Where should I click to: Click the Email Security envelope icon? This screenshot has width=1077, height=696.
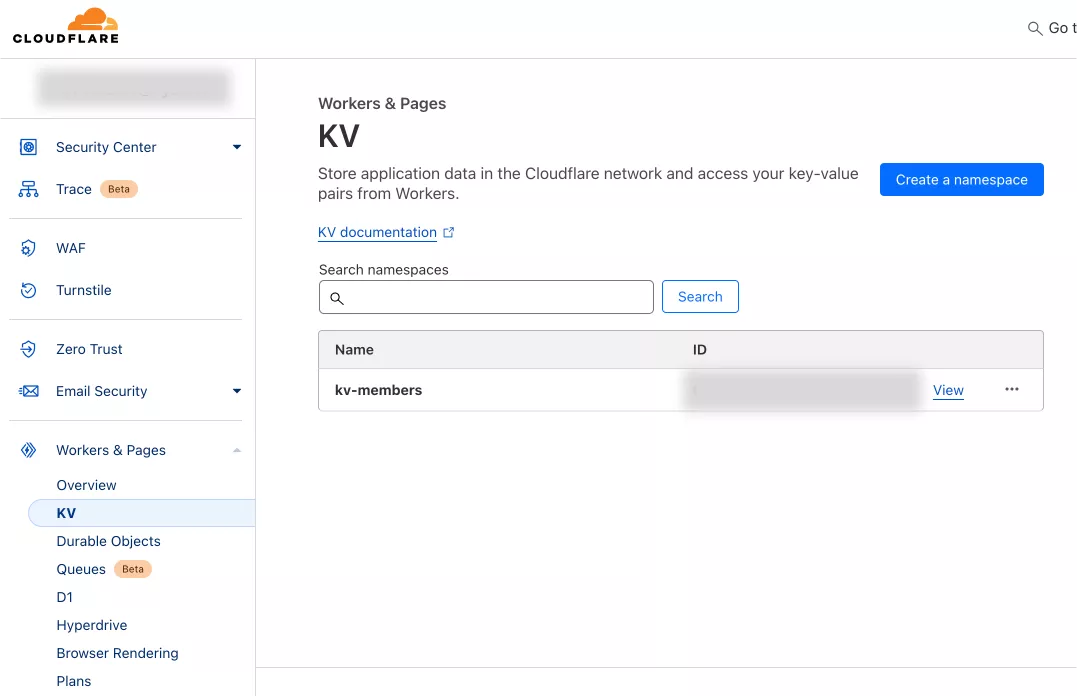29,391
